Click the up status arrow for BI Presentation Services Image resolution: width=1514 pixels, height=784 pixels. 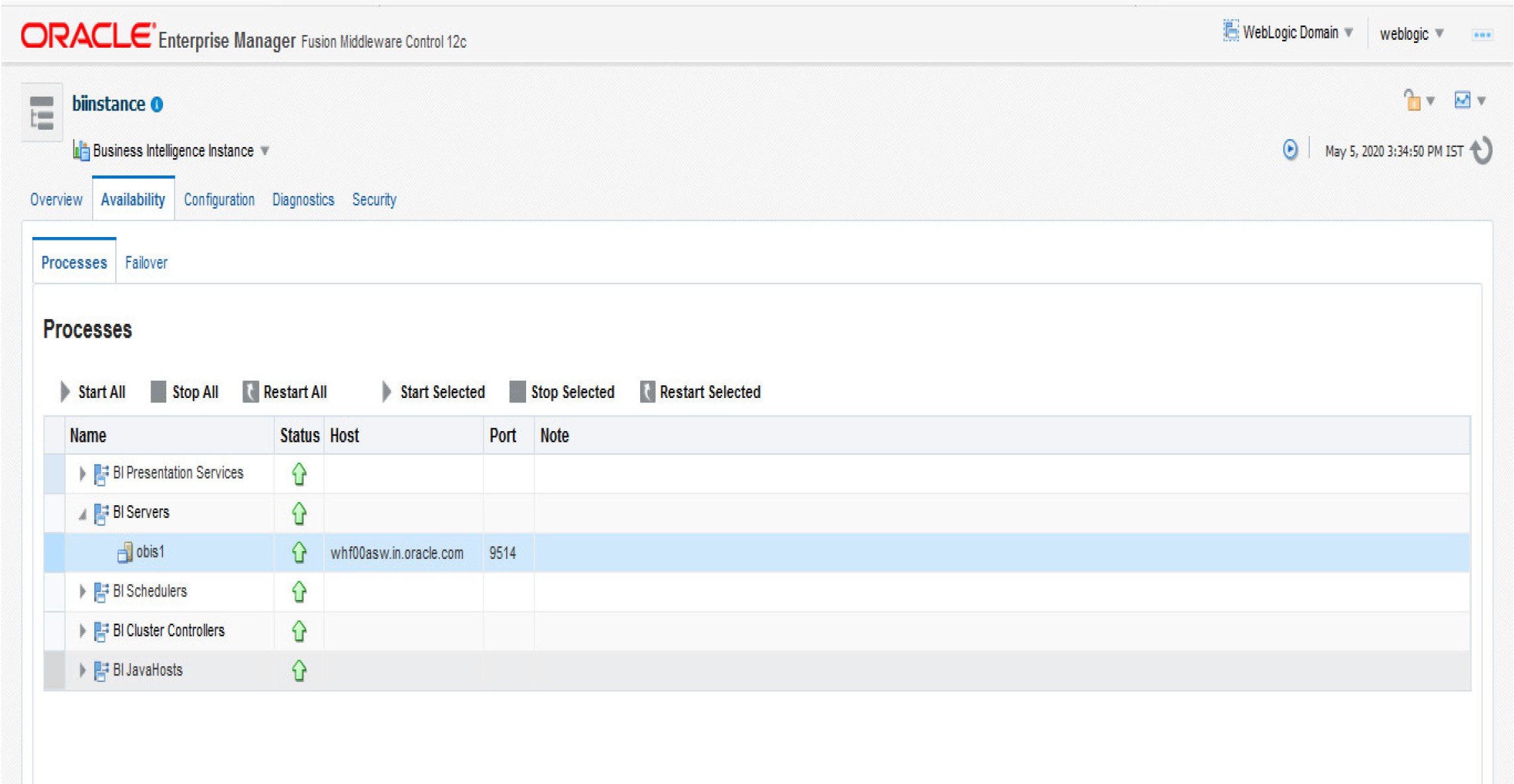click(x=299, y=473)
